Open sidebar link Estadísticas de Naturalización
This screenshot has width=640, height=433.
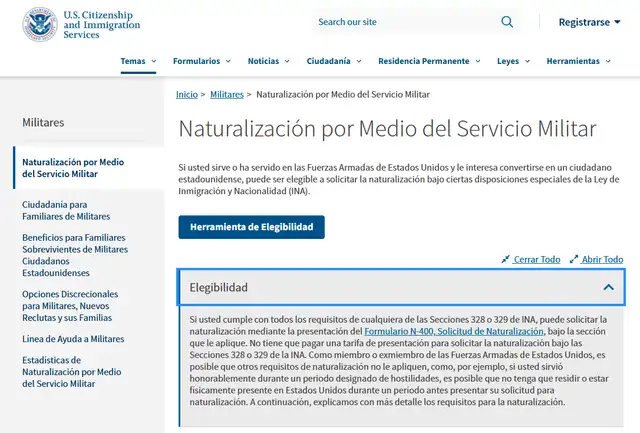(x=72, y=372)
